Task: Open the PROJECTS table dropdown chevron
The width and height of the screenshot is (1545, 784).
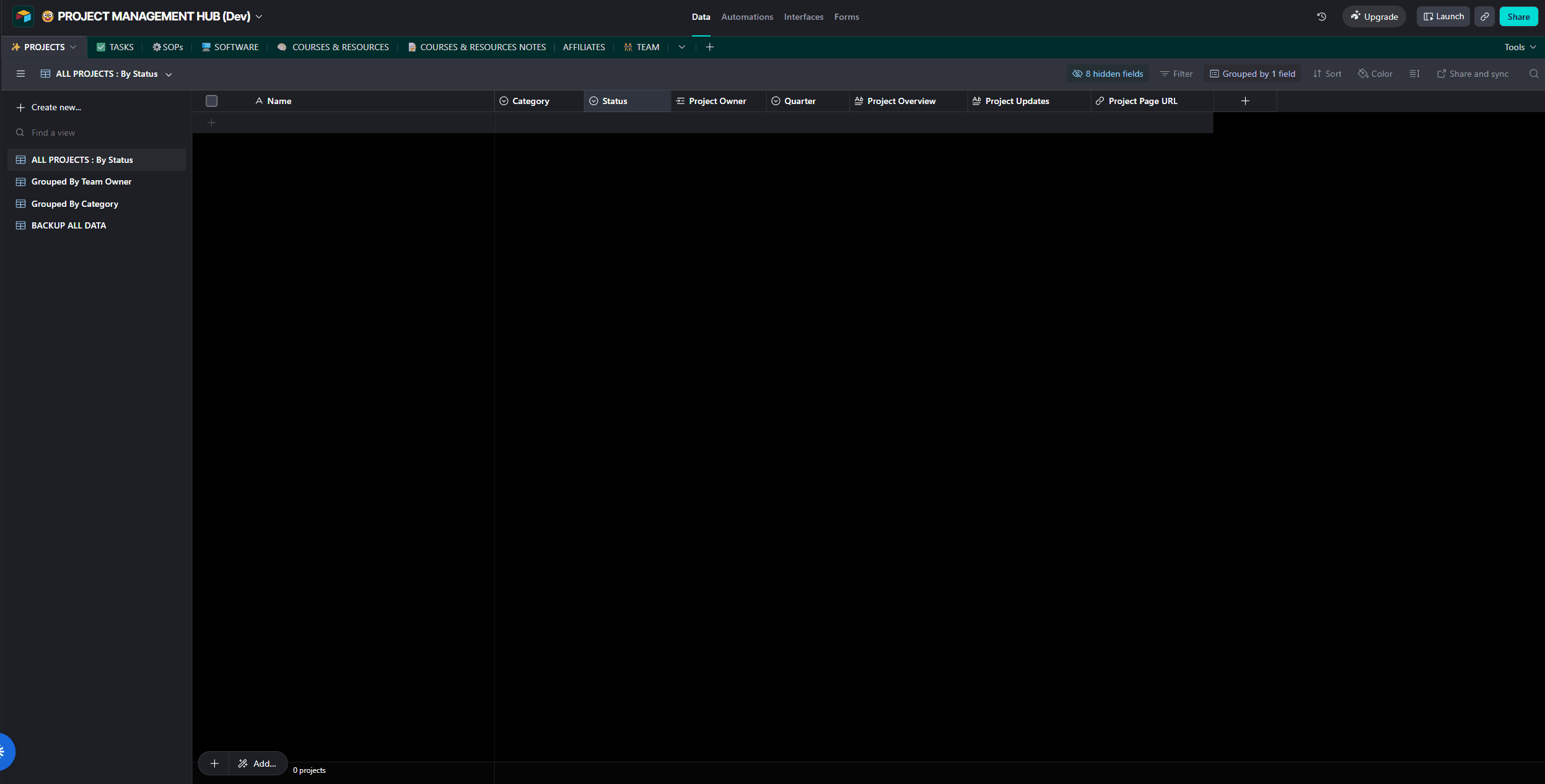Action: click(x=73, y=47)
